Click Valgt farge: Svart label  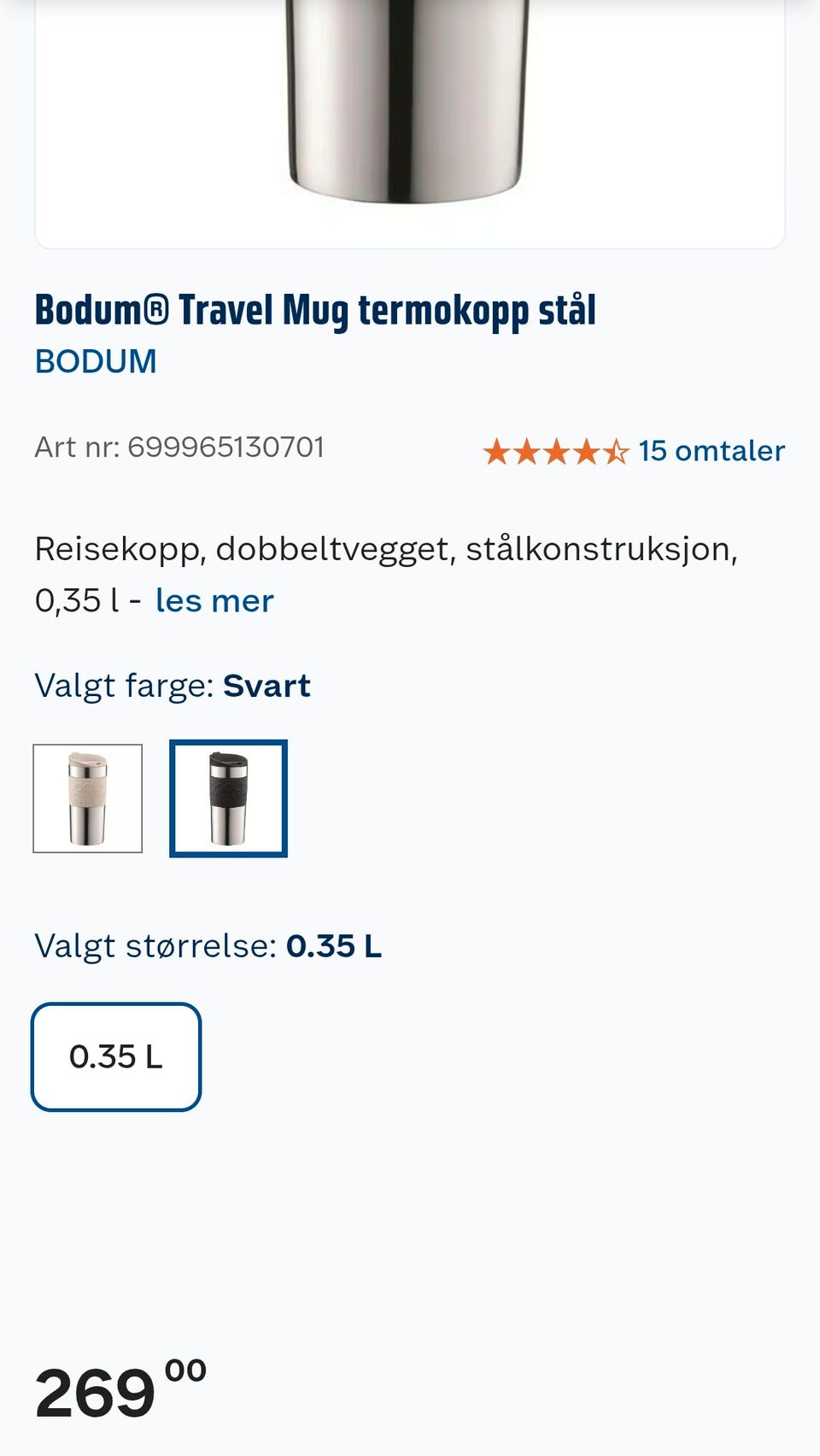click(172, 683)
